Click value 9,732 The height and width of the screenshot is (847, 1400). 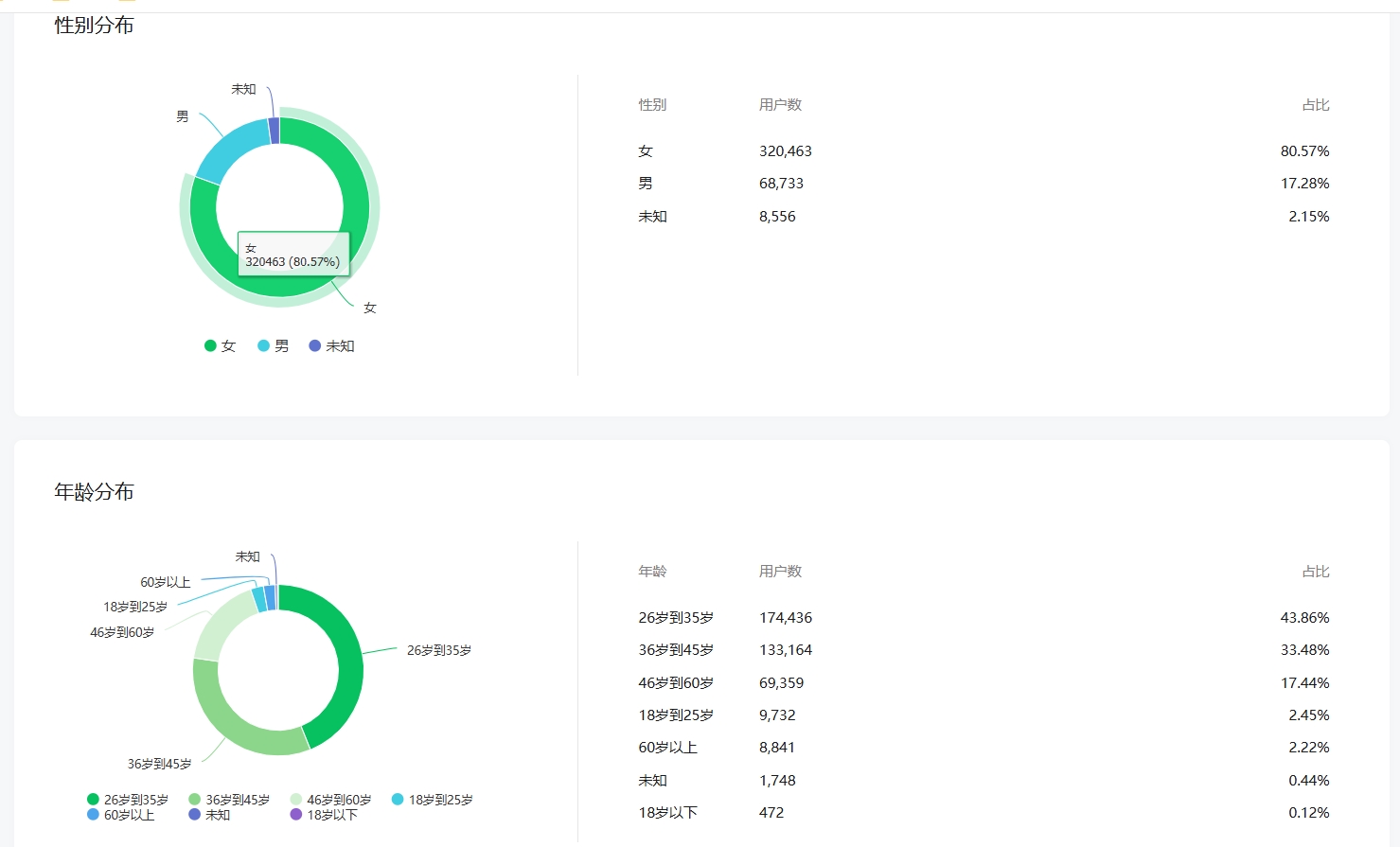tap(777, 715)
